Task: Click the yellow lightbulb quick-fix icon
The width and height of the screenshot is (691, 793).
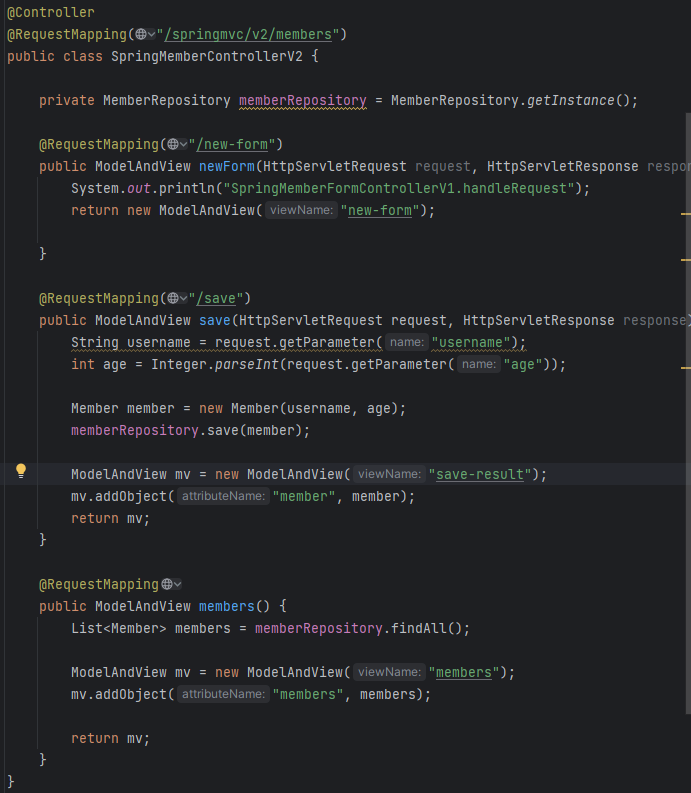Action: pos(21,470)
